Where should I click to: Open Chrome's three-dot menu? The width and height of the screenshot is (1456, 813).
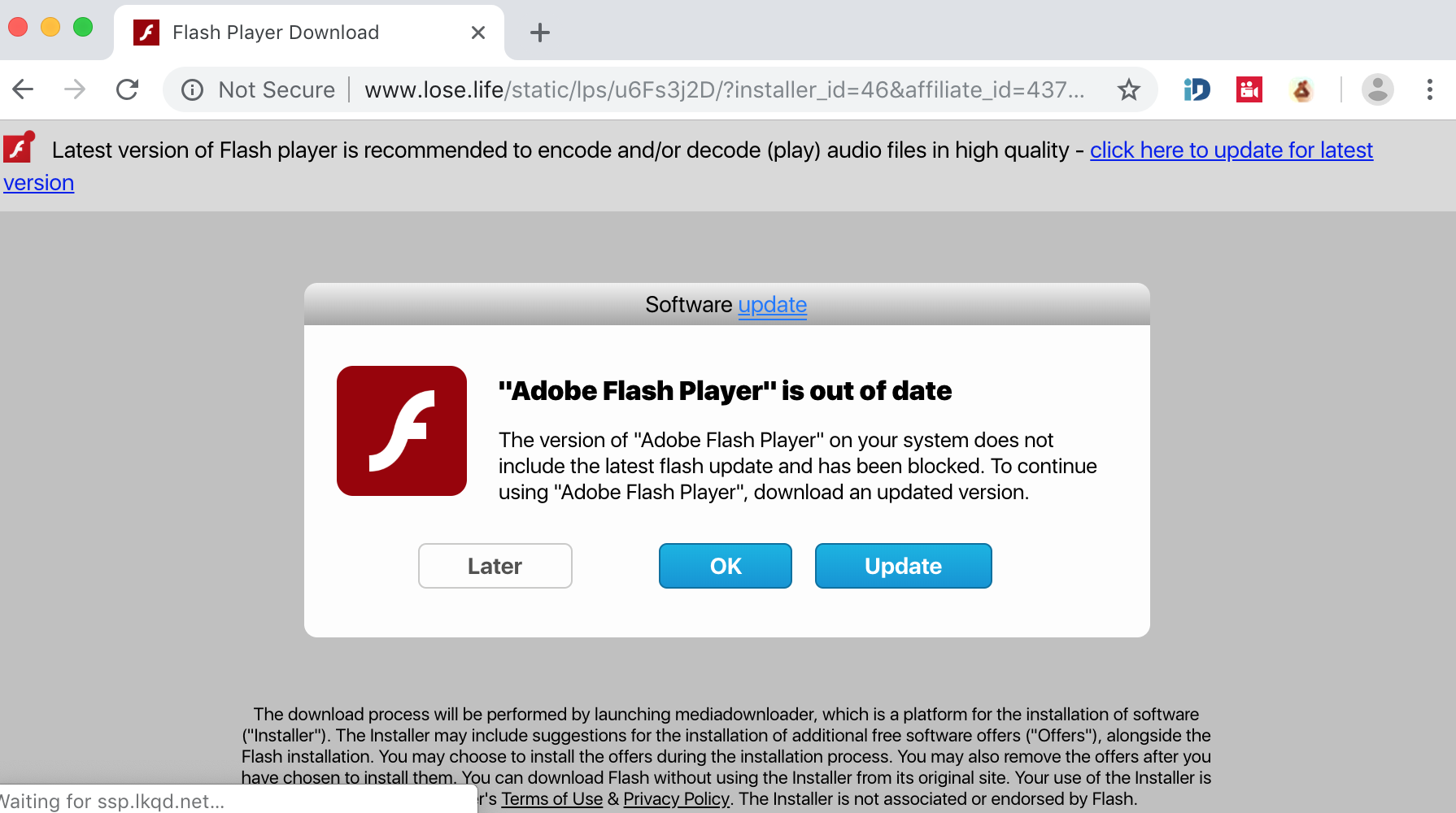[x=1429, y=89]
